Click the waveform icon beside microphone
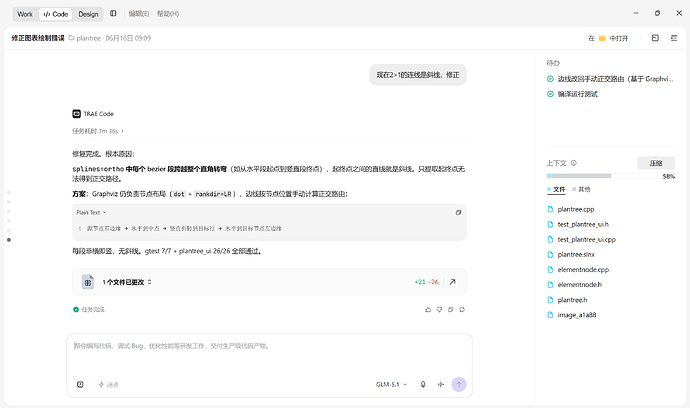 click(x=440, y=385)
